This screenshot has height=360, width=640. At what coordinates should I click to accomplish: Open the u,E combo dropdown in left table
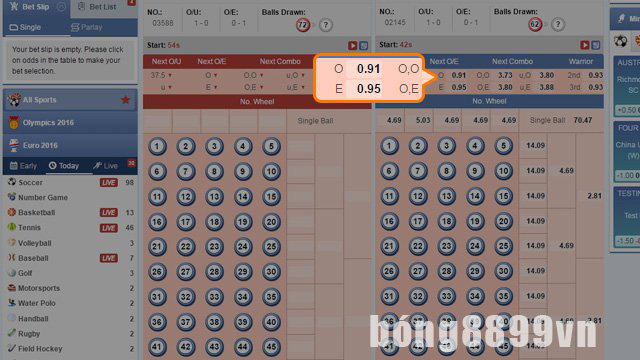click(x=296, y=87)
